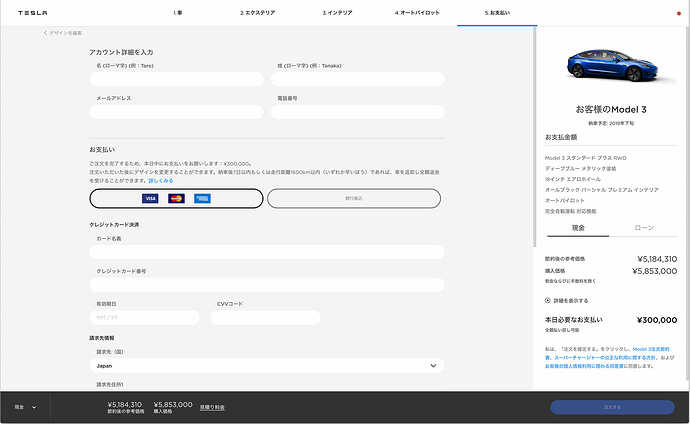This screenshot has width=690, height=424.
Task: Expand 詳細を表示する details
Action: (x=566, y=301)
